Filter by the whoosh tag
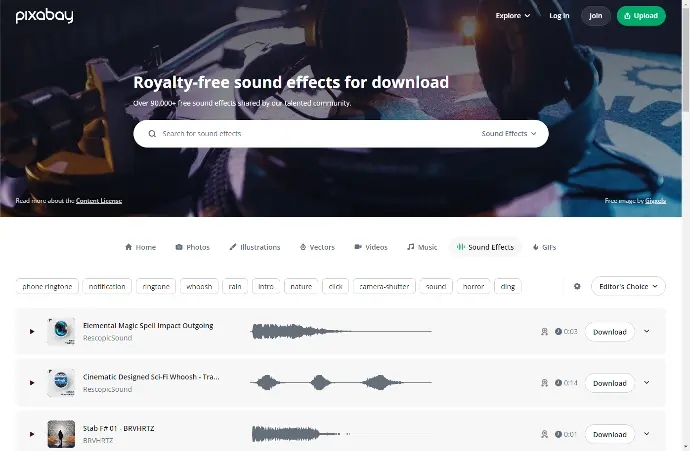This screenshot has height=451, width=690. (199, 286)
